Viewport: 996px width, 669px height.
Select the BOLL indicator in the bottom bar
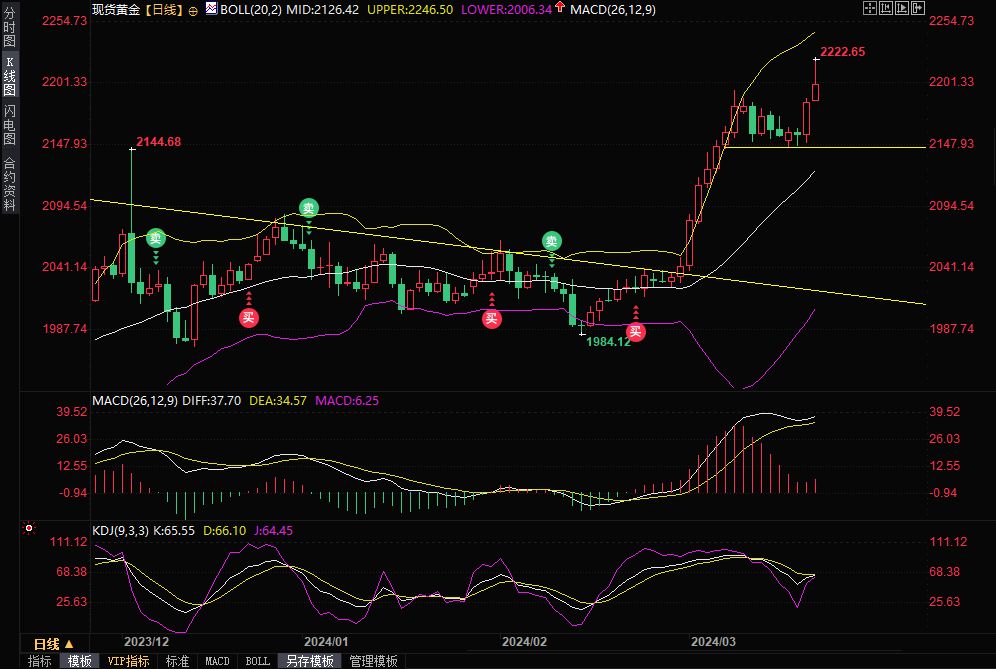[257, 661]
